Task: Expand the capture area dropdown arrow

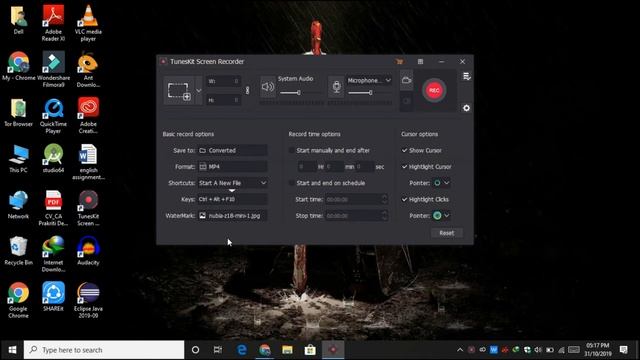Action: coord(199,91)
